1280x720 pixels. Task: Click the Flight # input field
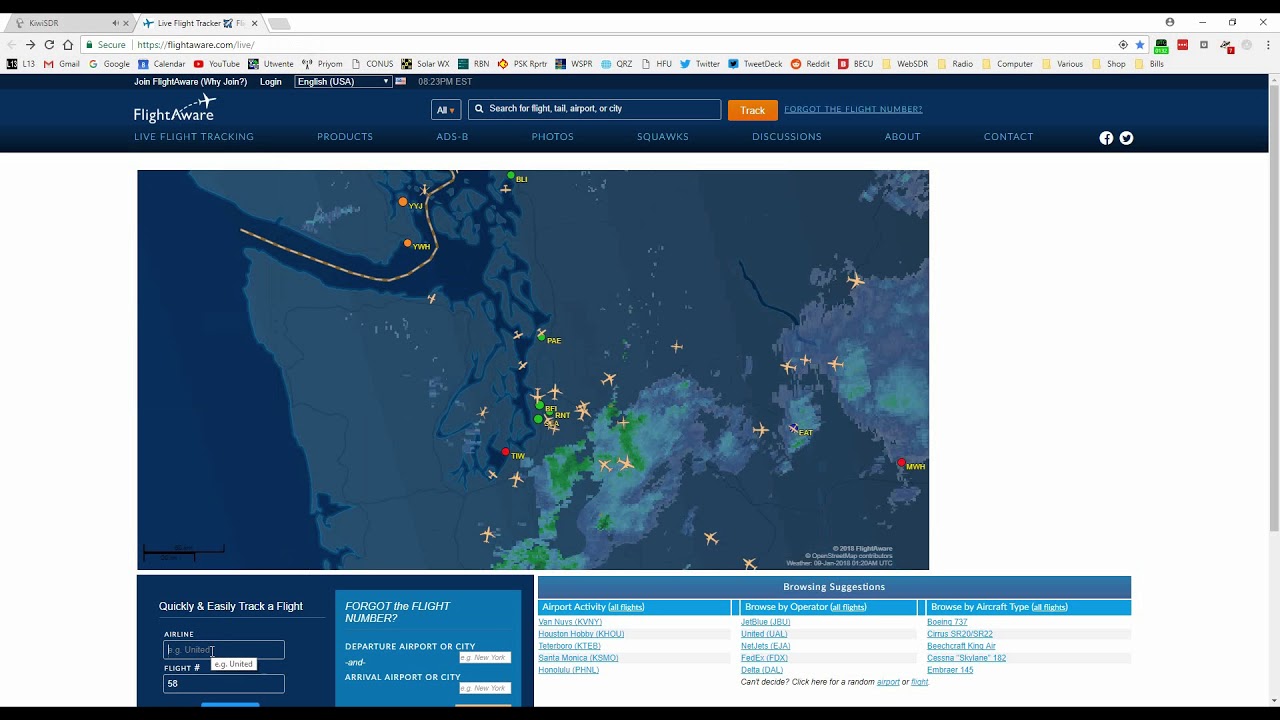tap(224, 684)
